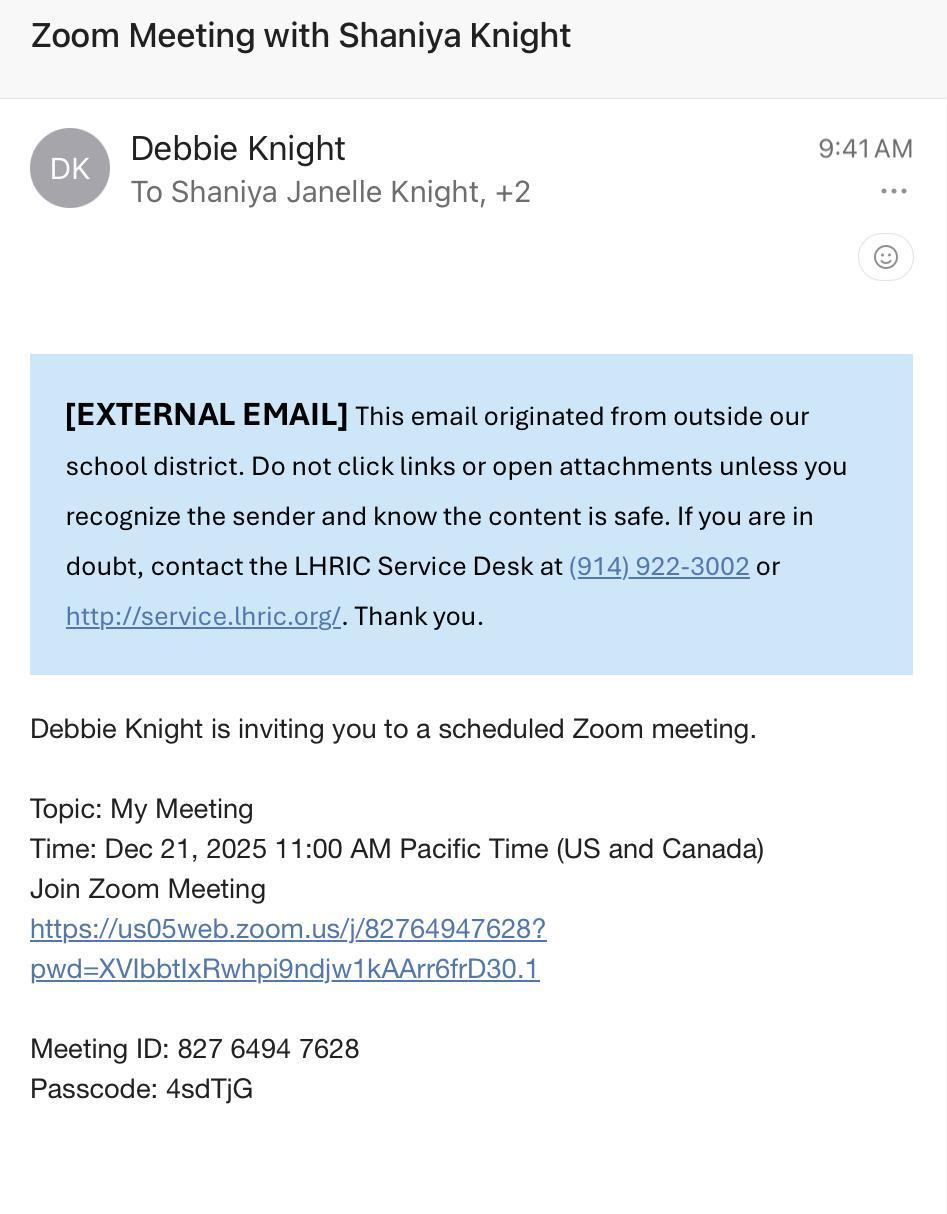Open the more options ellipsis menu
The width and height of the screenshot is (947, 1214).
(x=893, y=191)
